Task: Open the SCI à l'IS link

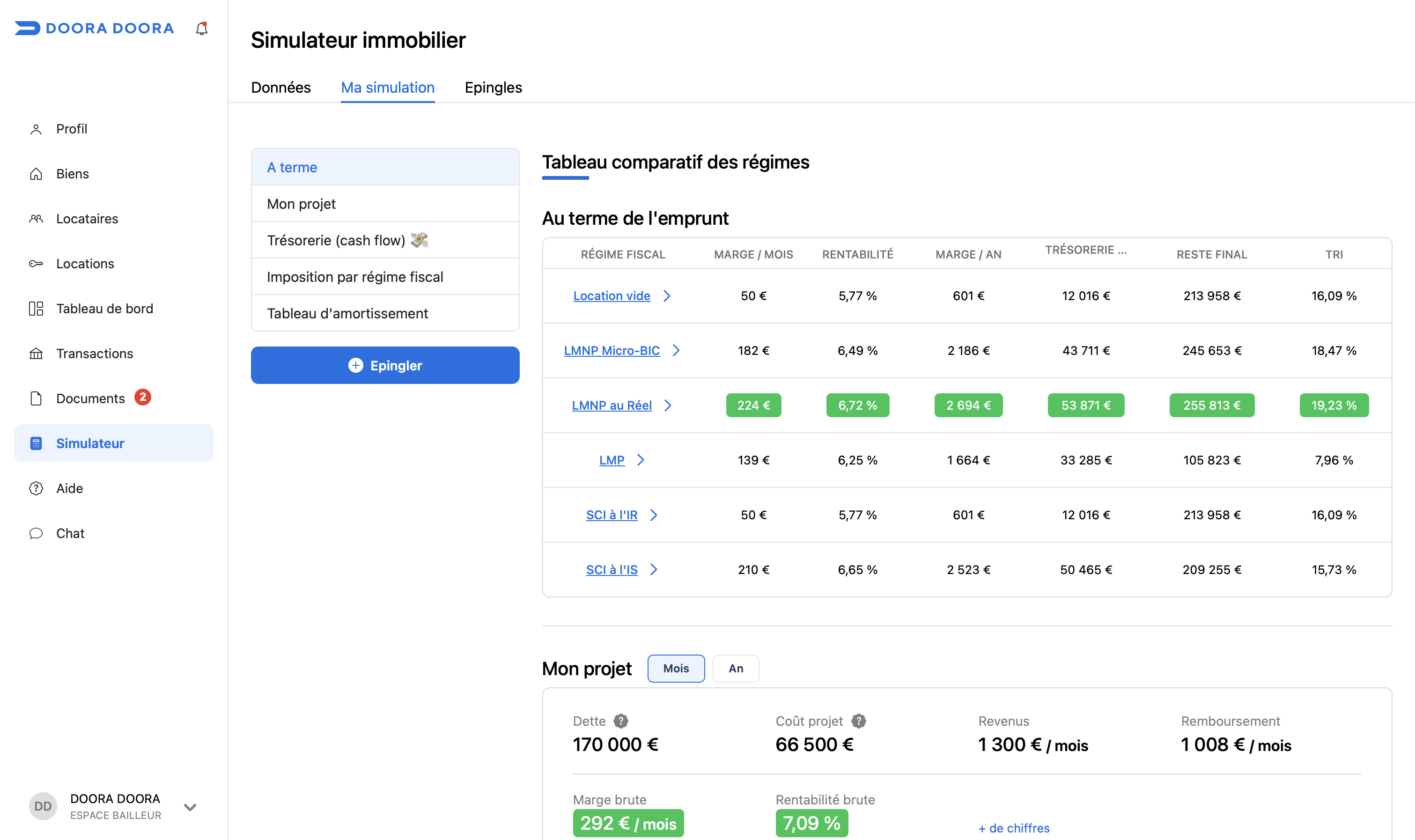Action: click(612, 569)
